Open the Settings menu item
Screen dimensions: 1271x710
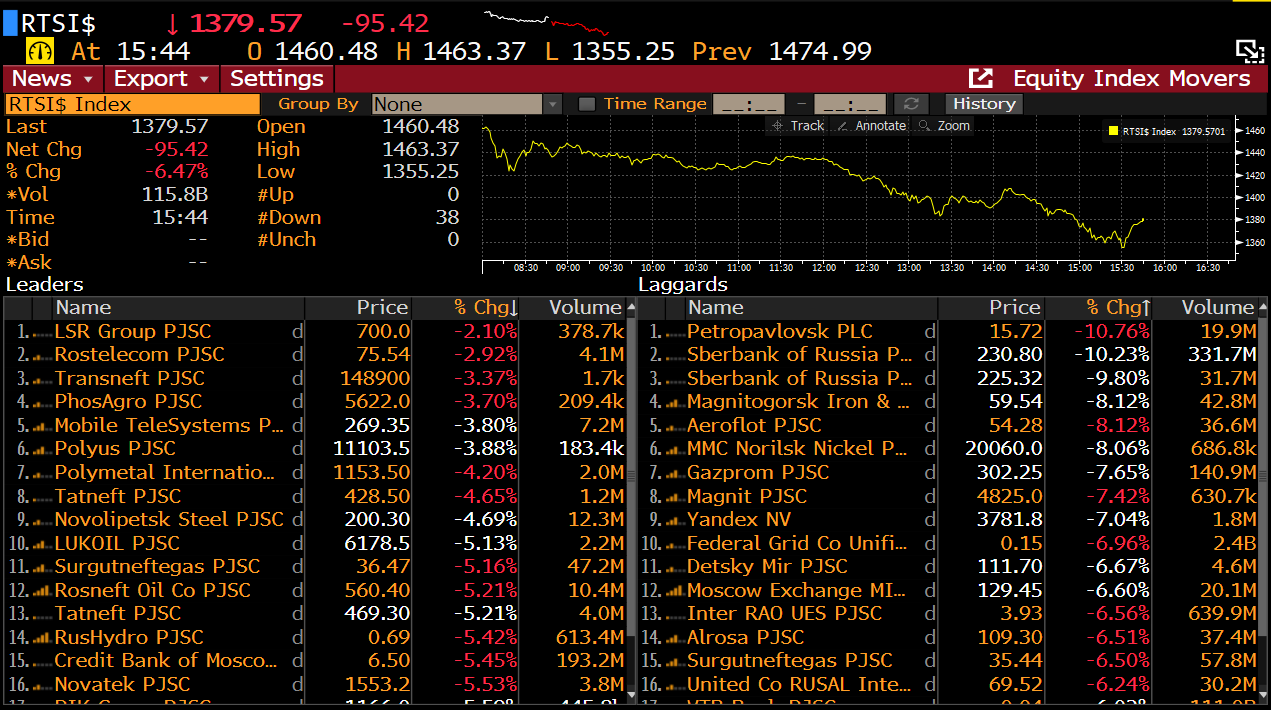(277, 78)
